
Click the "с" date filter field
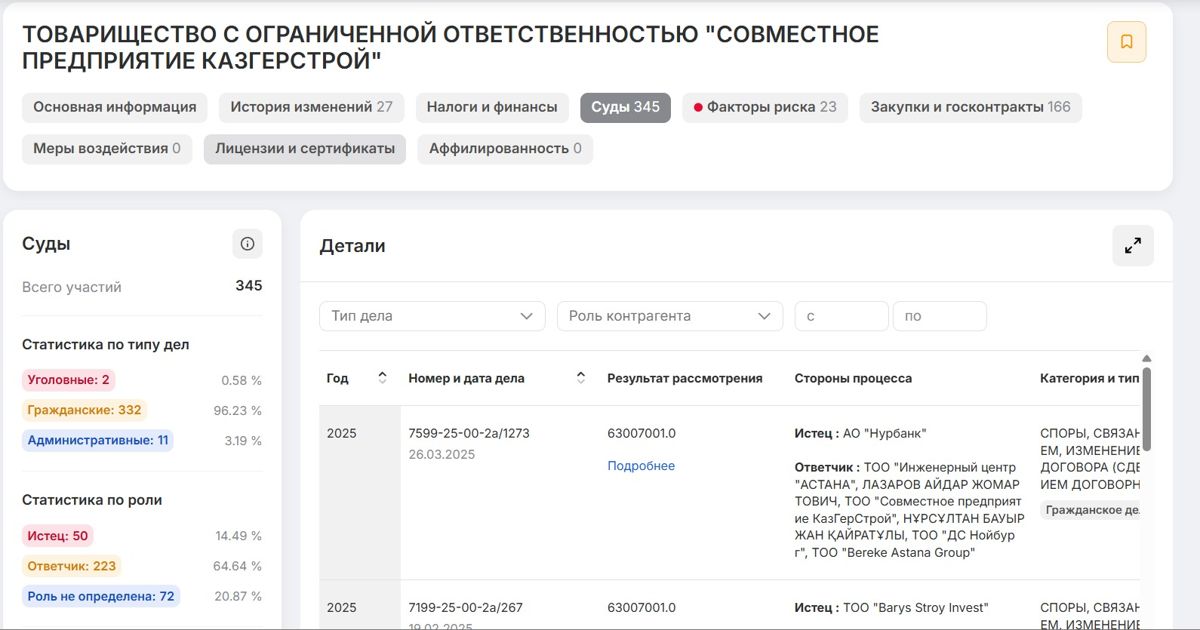(841, 315)
